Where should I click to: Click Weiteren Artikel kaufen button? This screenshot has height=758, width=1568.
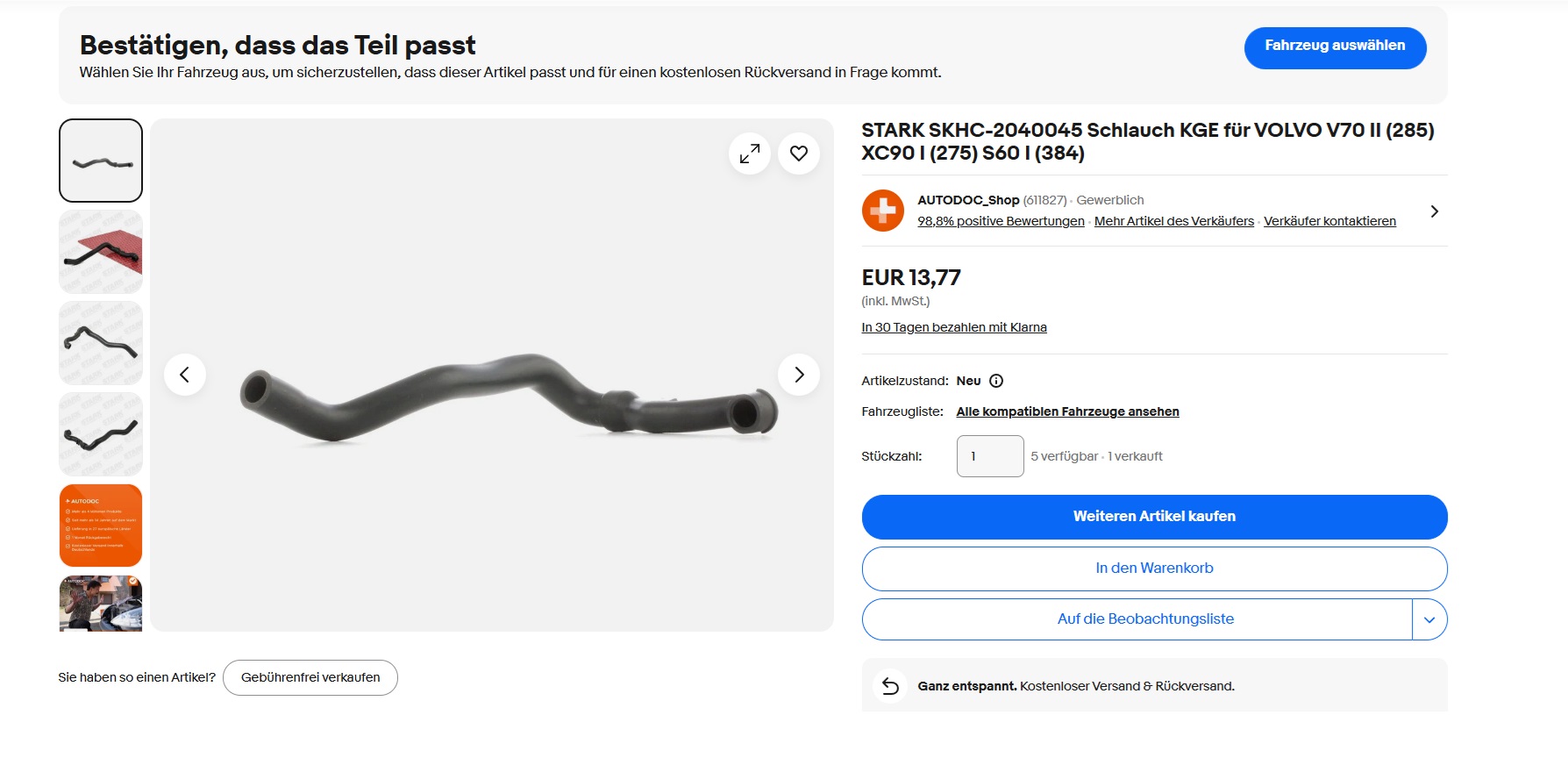[x=1154, y=517]
